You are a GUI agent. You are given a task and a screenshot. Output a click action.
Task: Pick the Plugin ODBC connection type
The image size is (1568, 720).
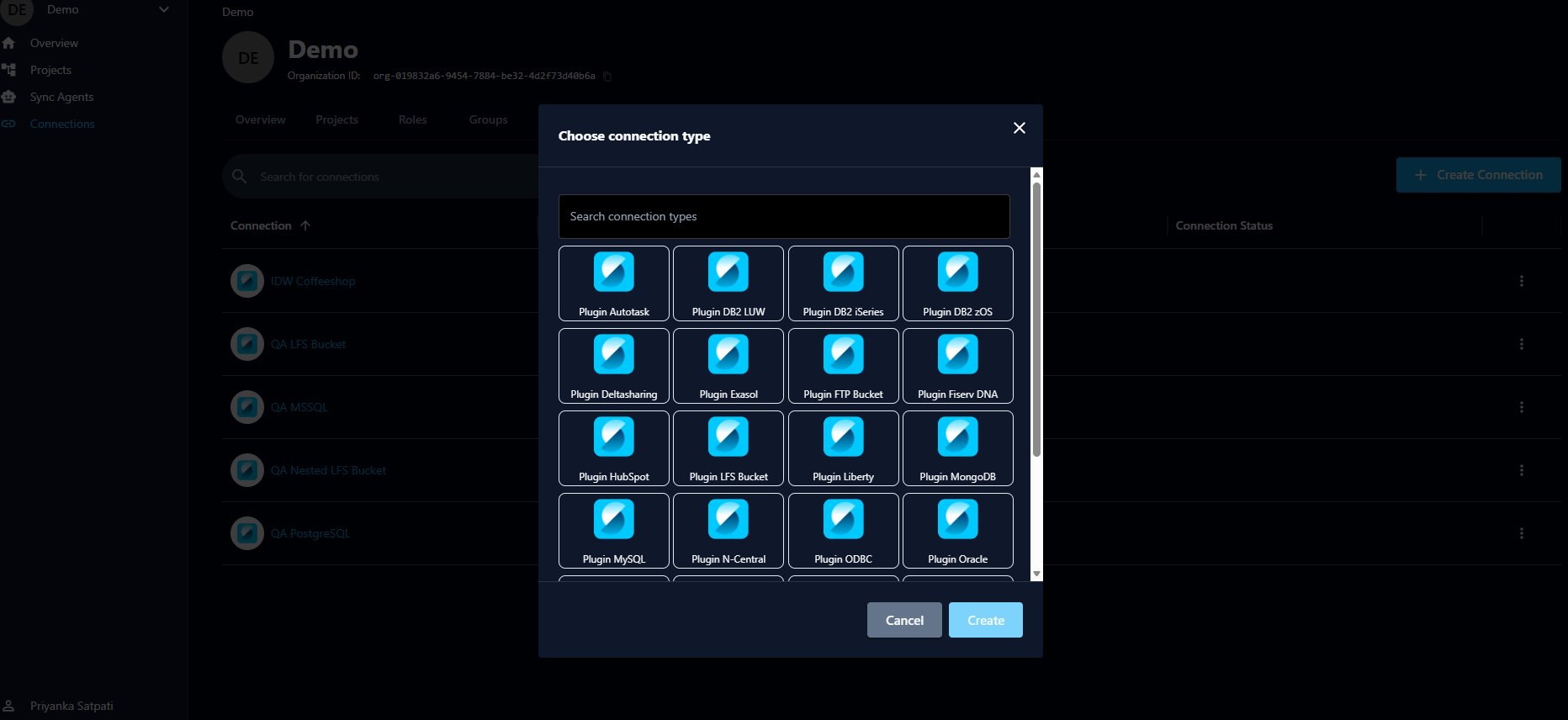844,531
